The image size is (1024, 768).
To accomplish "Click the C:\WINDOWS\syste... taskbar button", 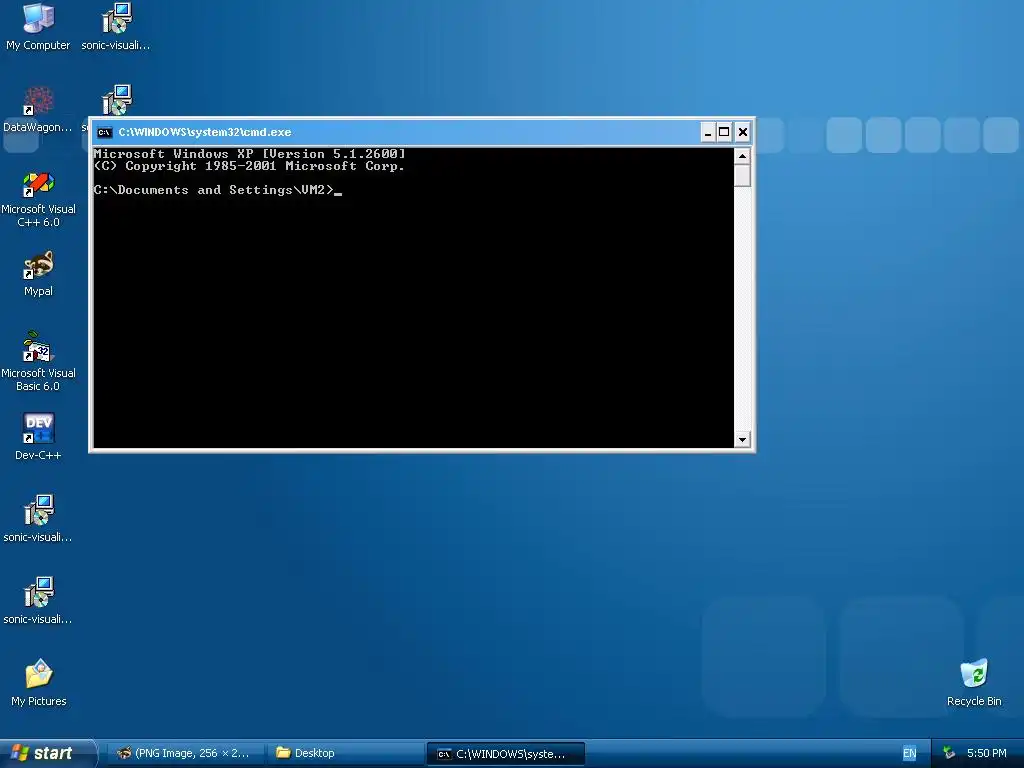I will coord(505,754).
